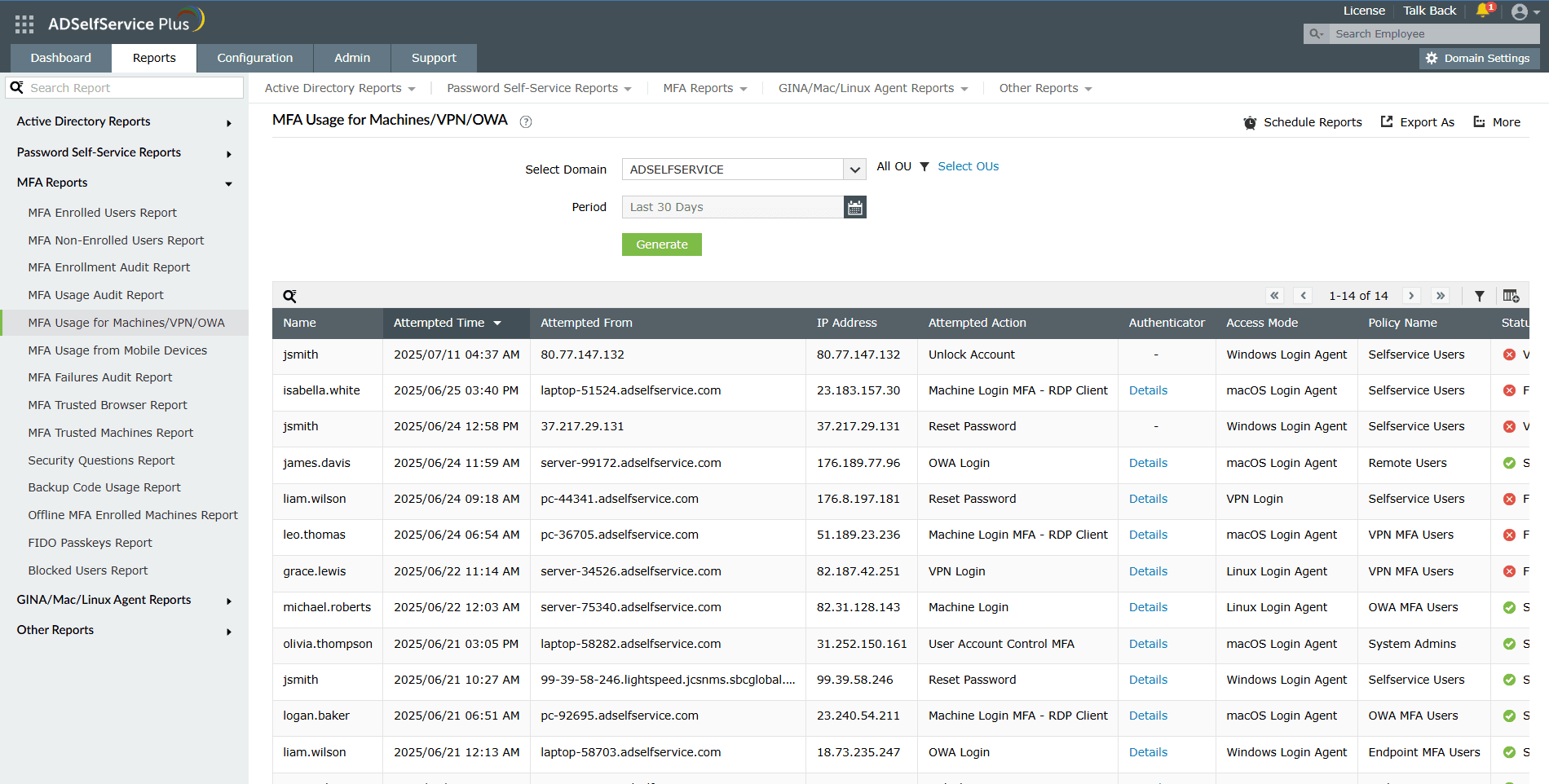The image size is (1549, 784).
Task: Switch to the Configuration tab
Action: point(254,58)
